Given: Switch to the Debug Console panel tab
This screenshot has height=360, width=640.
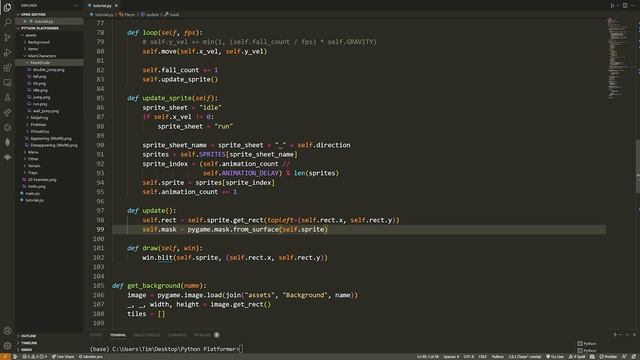Looking at the screenshot, I should pos(147,335).
